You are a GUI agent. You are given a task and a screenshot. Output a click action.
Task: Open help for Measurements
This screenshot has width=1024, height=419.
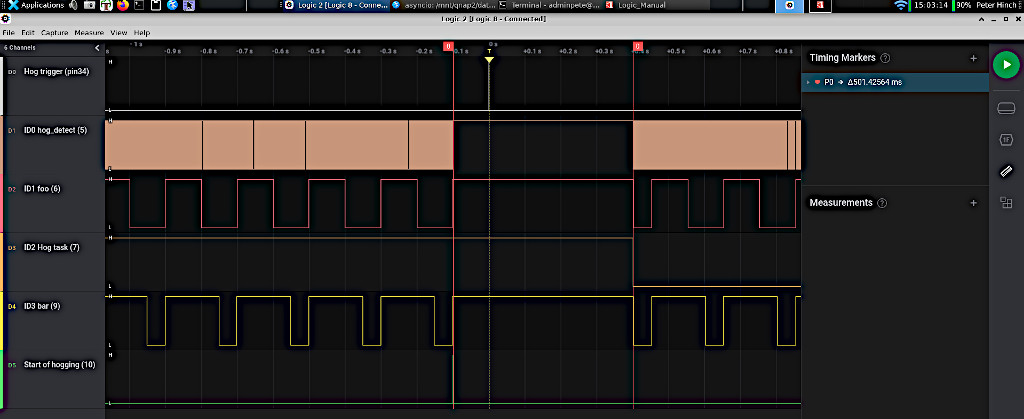point(882,203)
